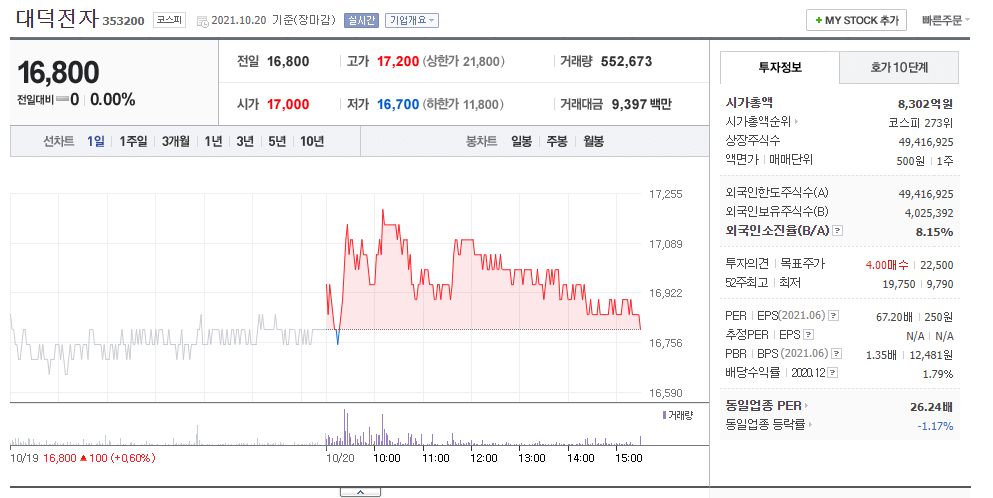
Task: Click the 코스피 273위 rank value
Action: click(921, 123)
